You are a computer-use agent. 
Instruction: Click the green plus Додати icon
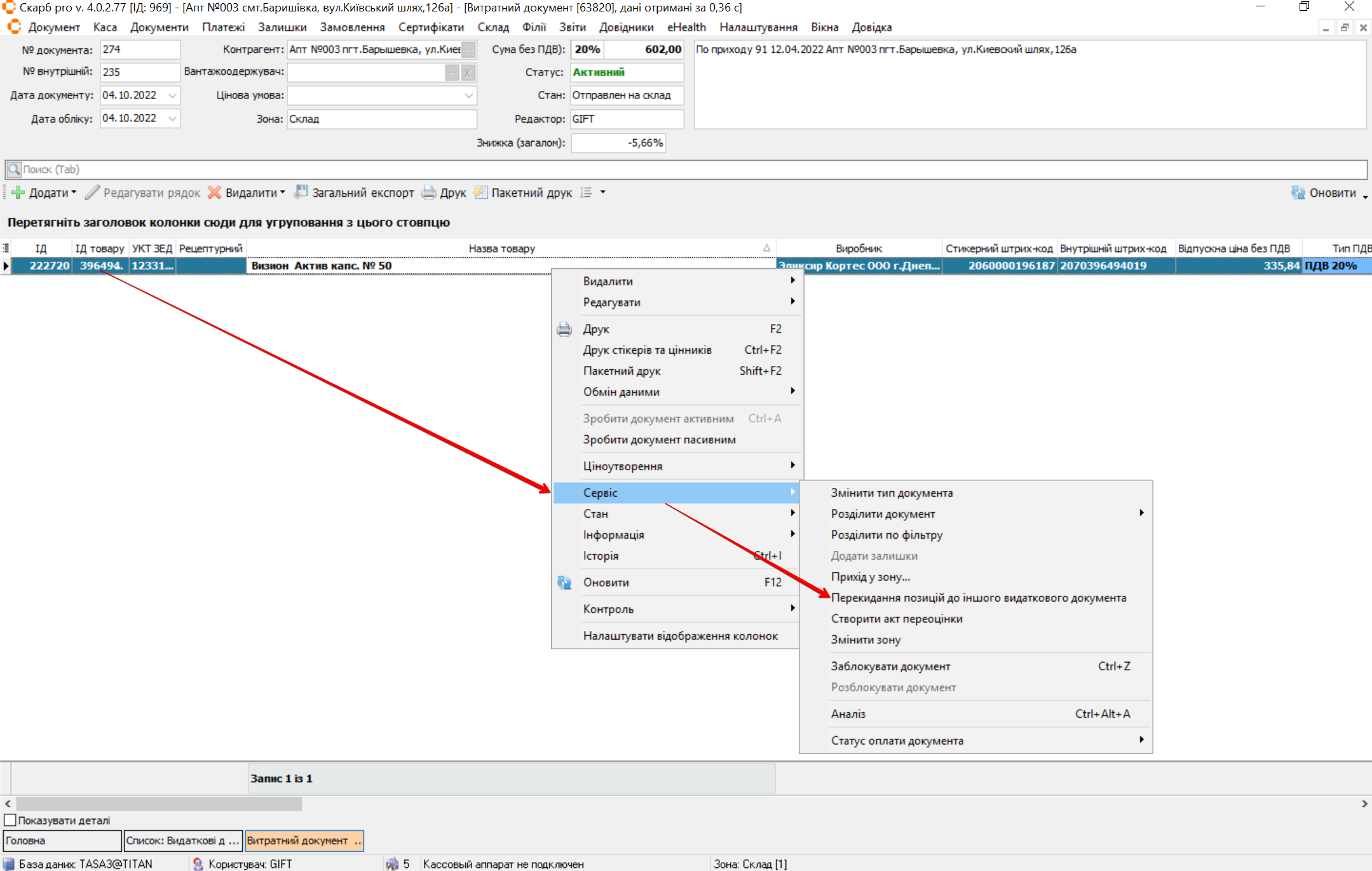[x=18, y=192]
